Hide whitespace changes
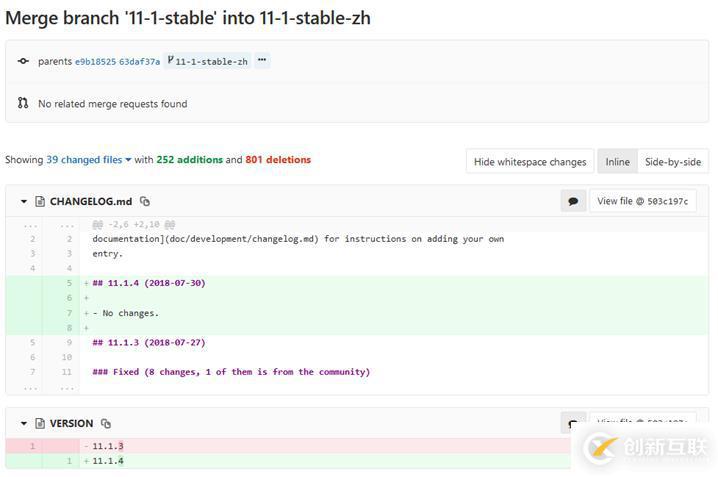 click(x=530, y=162)
